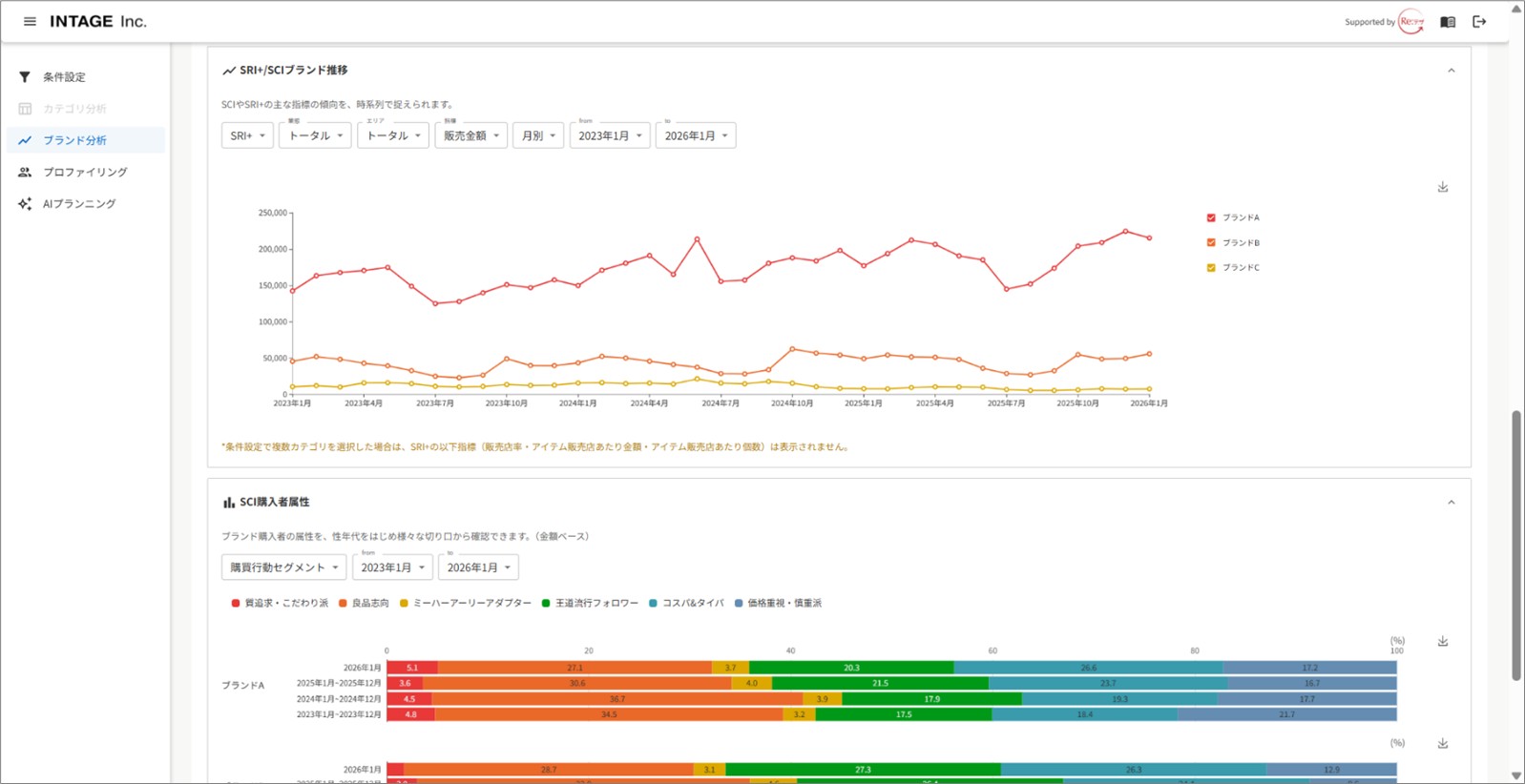This screenshot has width=1525, height=784.
Task: Open the SRI+ data source dropdown
Action: click(247, 135)
